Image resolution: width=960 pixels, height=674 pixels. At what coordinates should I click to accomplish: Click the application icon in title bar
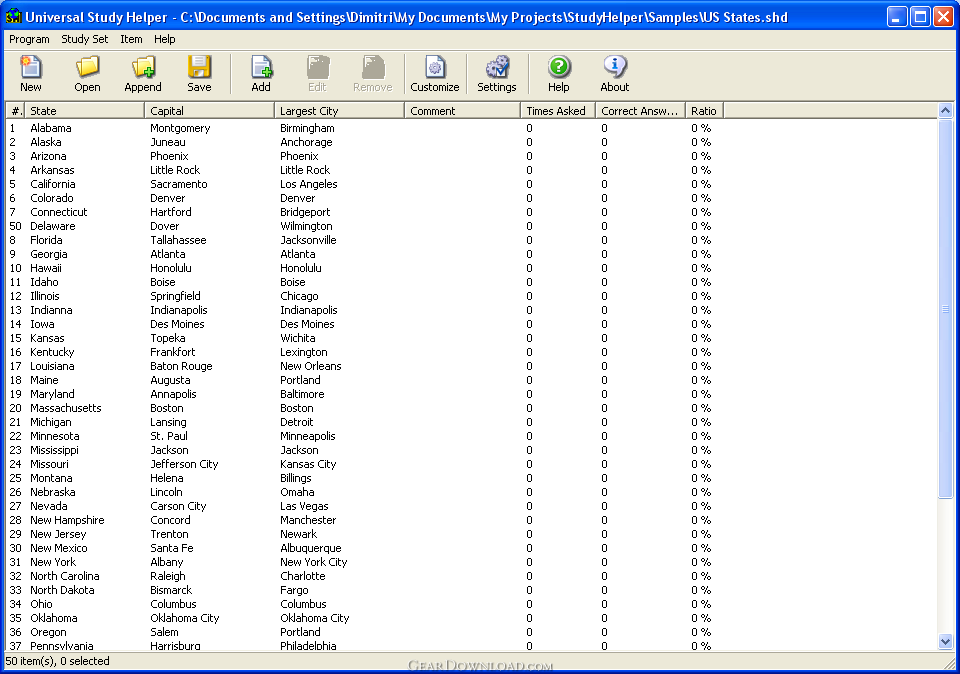13,17
